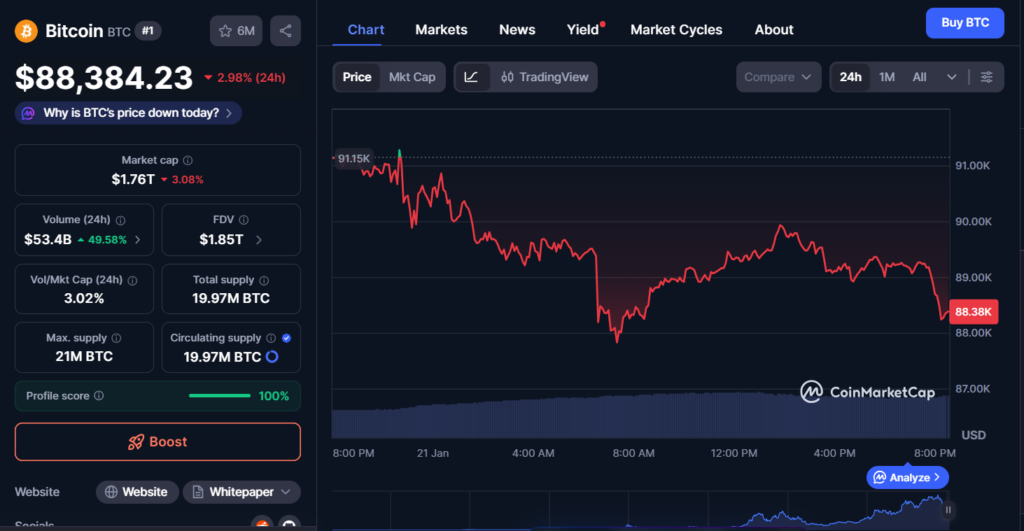
Task: Expand more time ranges chevron after All
Action: point(951,77)
